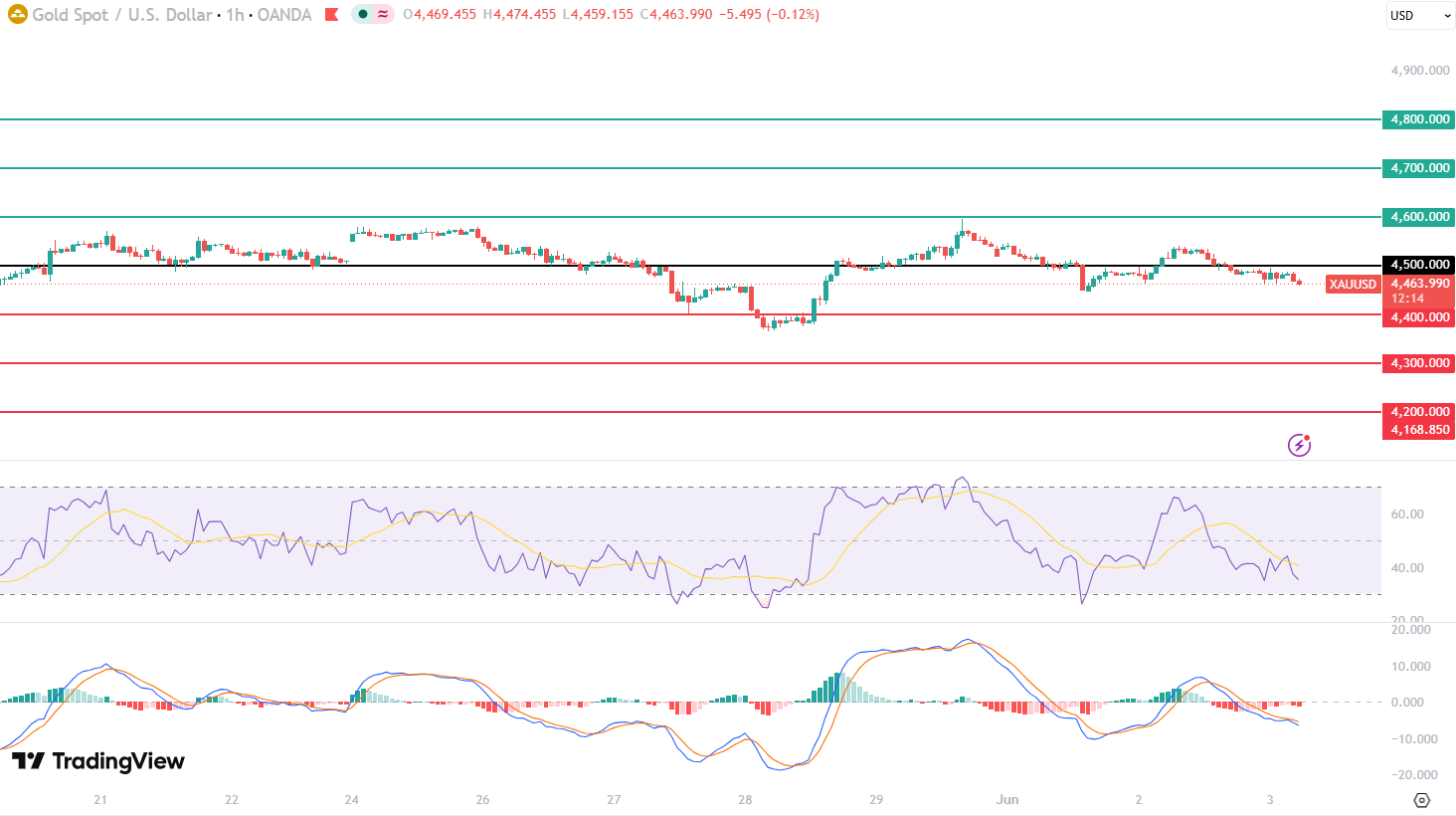
Task: Open chart settings gear icon at bottom right
Action: 1421,800
